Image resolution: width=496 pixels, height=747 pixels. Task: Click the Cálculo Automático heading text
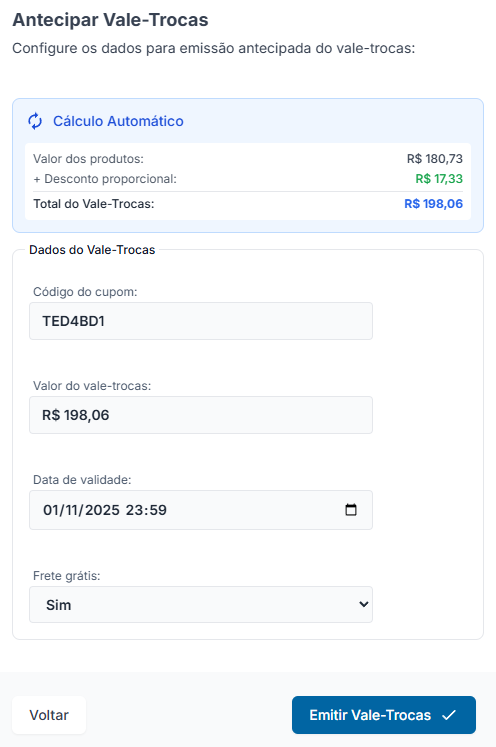click(x=118, y=121)
